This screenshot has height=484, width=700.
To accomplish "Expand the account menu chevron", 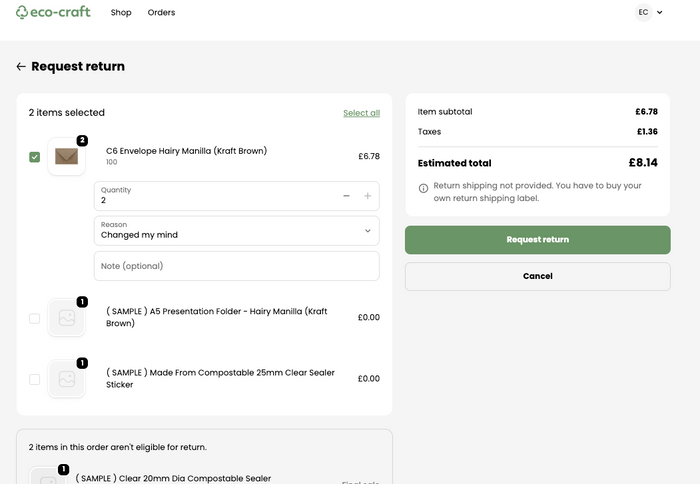I will tap(660, 13).
